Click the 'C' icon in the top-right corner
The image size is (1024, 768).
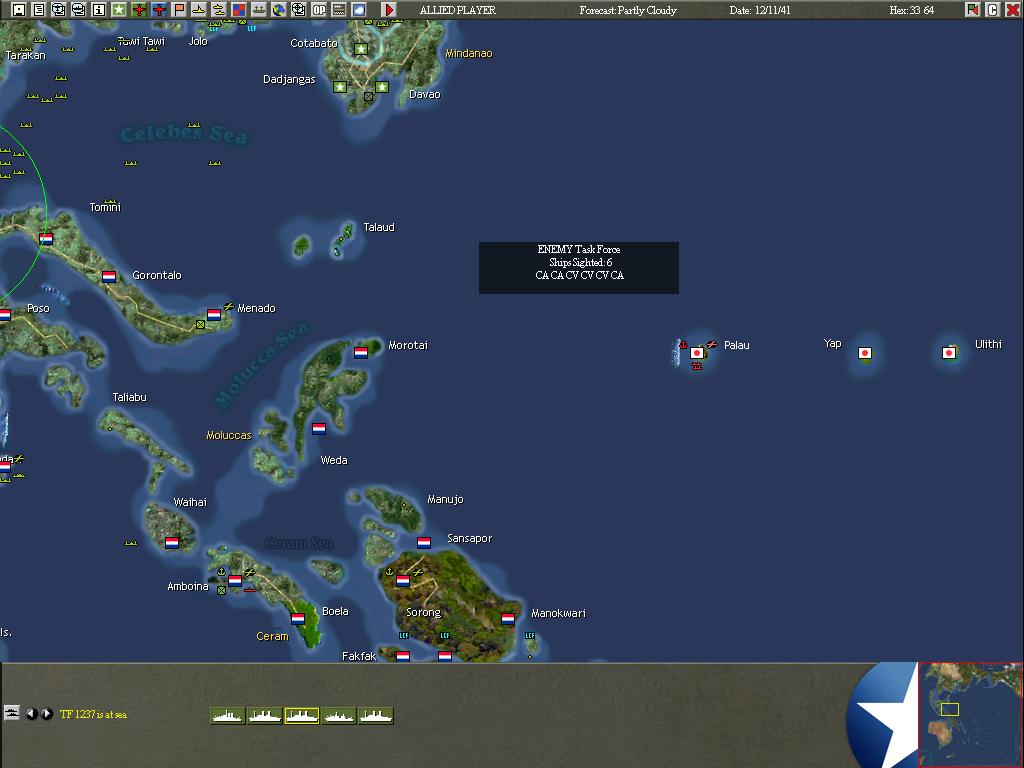(x=993, y=10)
